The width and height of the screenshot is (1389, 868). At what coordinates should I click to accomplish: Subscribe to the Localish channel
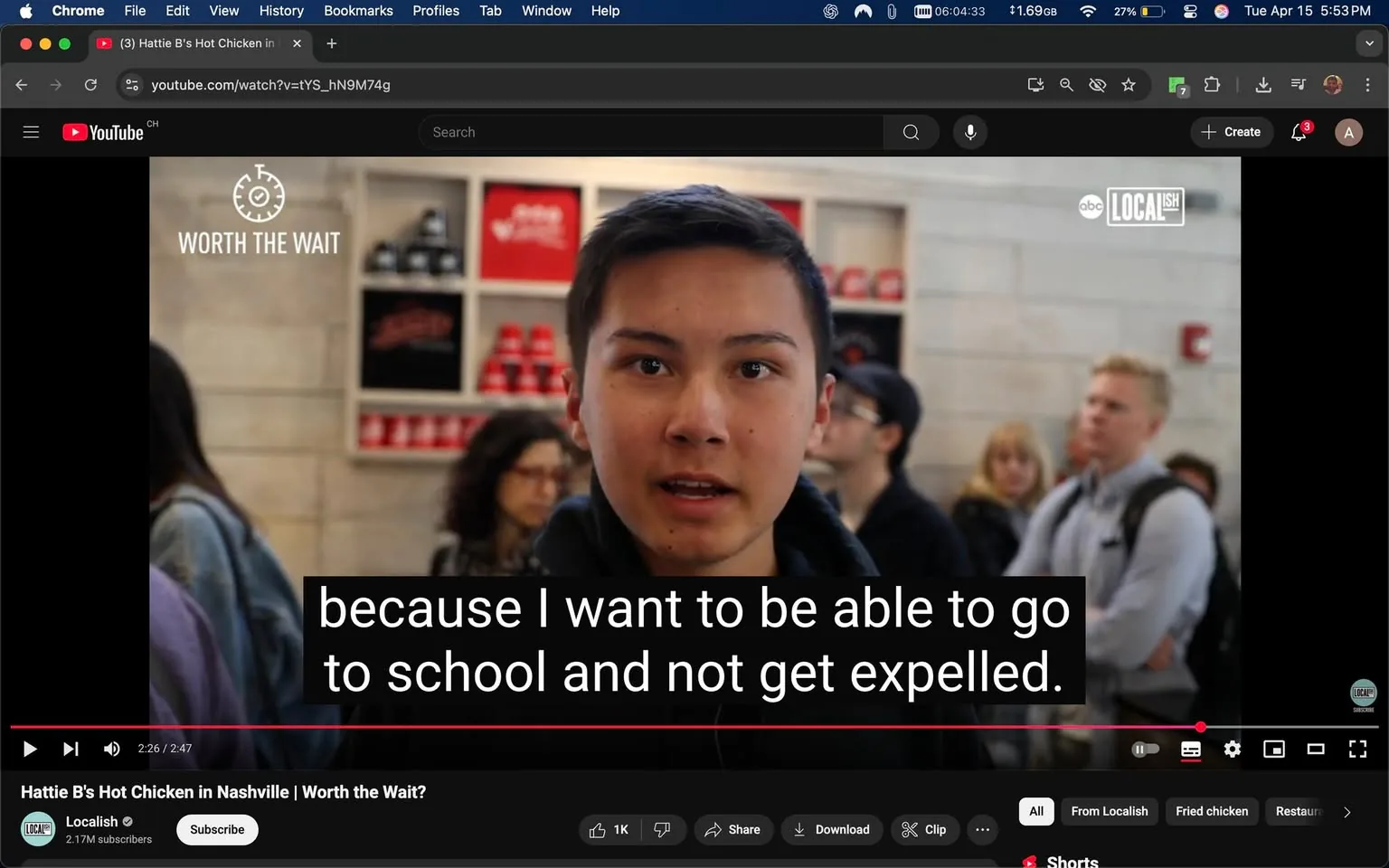(216, 829)
